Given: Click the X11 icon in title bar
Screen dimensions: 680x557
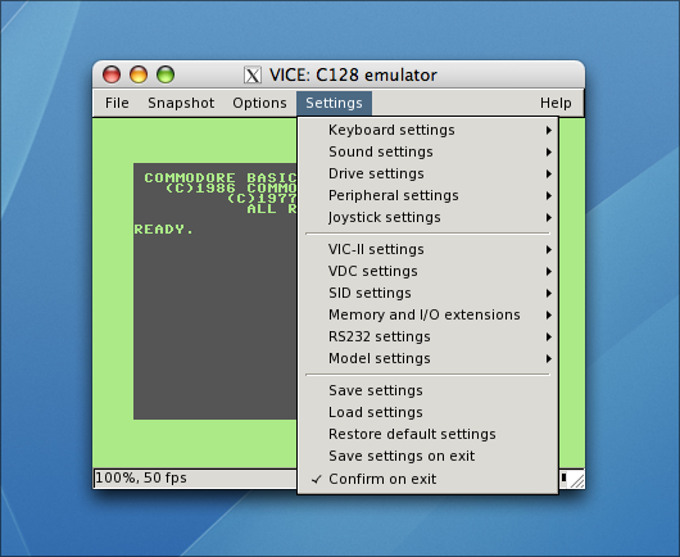Looking at the screenshot, I should 252,75.
